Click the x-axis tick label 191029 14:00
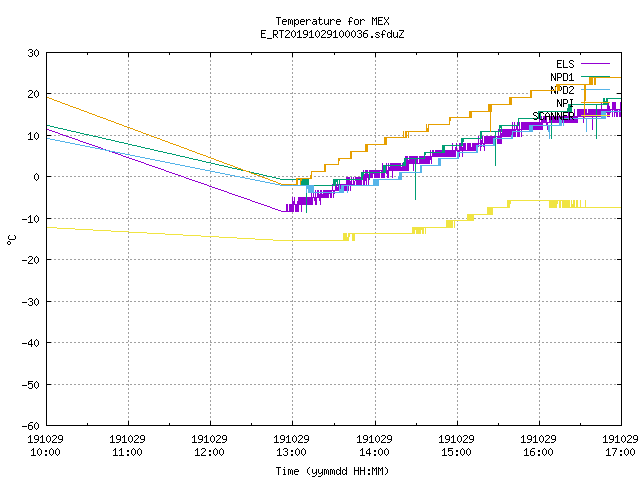The height and width of the screenshot is (480, 640). click(374, 446)
